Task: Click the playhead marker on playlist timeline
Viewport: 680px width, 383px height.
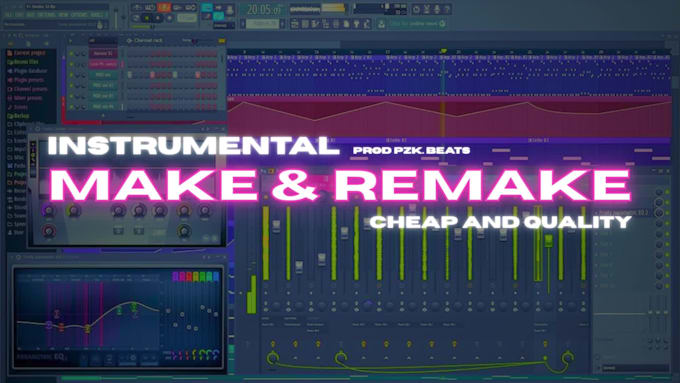Action: pos(444,52)
